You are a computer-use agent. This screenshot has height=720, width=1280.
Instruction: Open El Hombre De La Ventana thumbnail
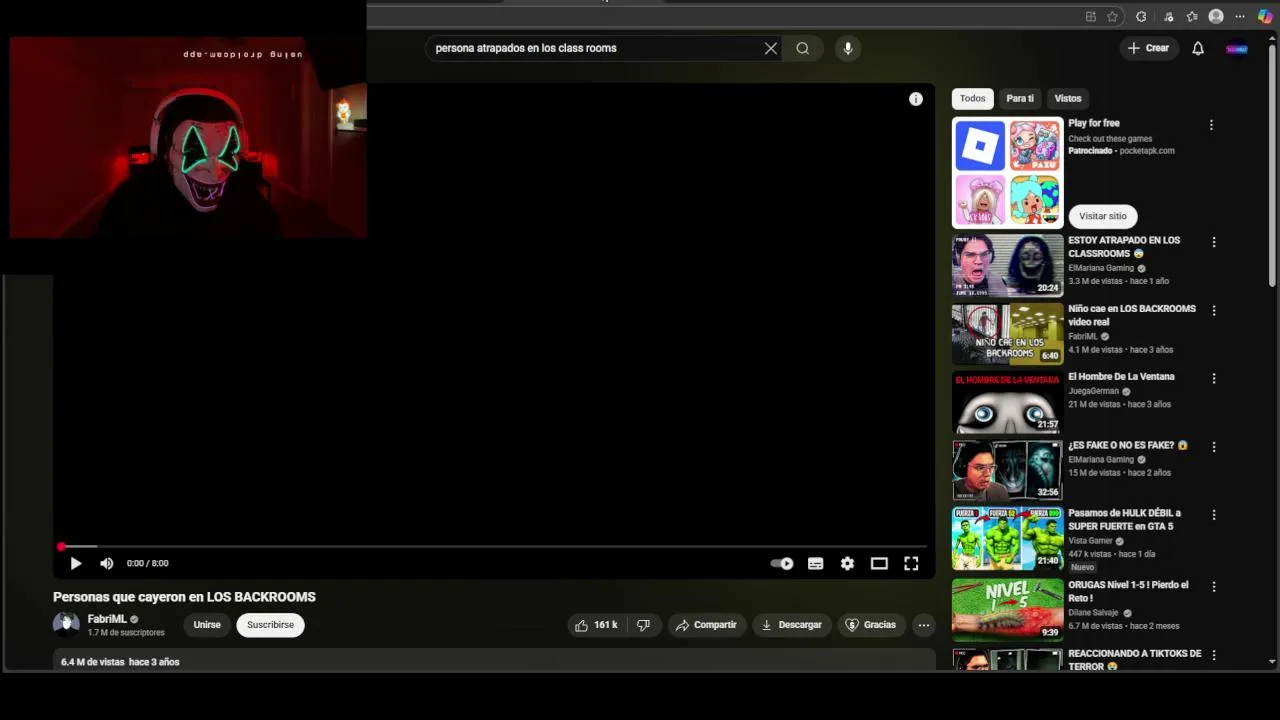pos(1007,402)
